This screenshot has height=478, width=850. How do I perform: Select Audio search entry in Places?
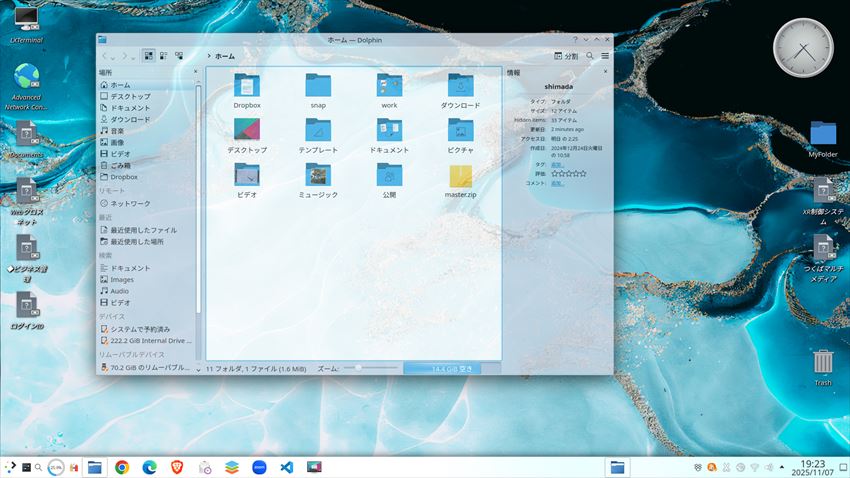coord(146,291)
